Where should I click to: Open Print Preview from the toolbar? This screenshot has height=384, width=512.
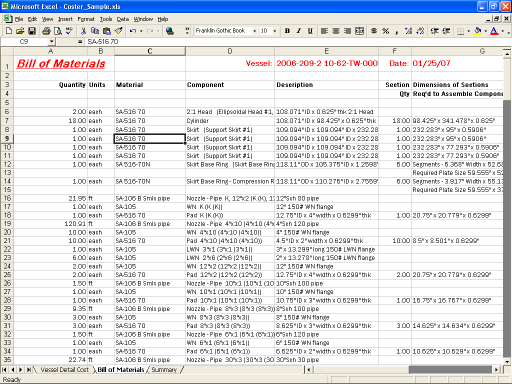point(58,31)
